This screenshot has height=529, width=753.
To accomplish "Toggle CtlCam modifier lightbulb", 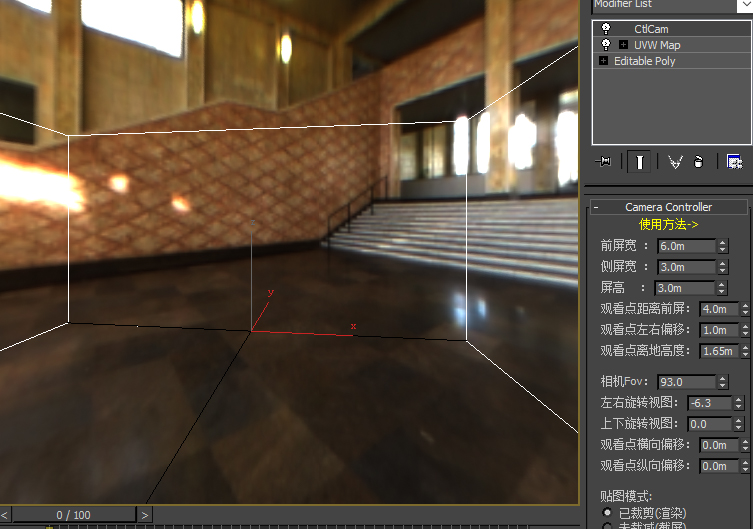I will coord(606,29).
